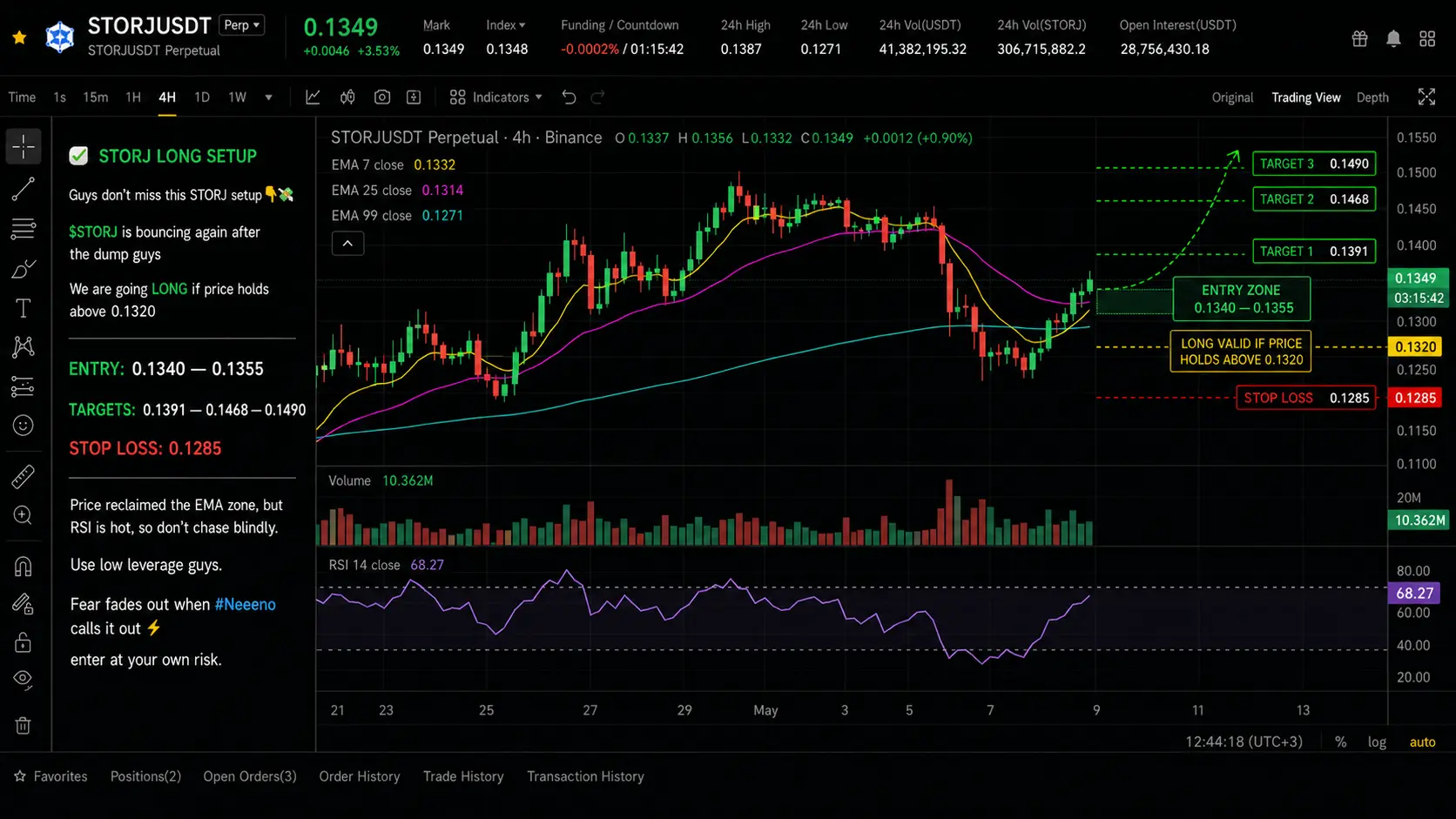Open the notifications bell
This screenshot has width=1456, height=819.
coord(1393,38)
